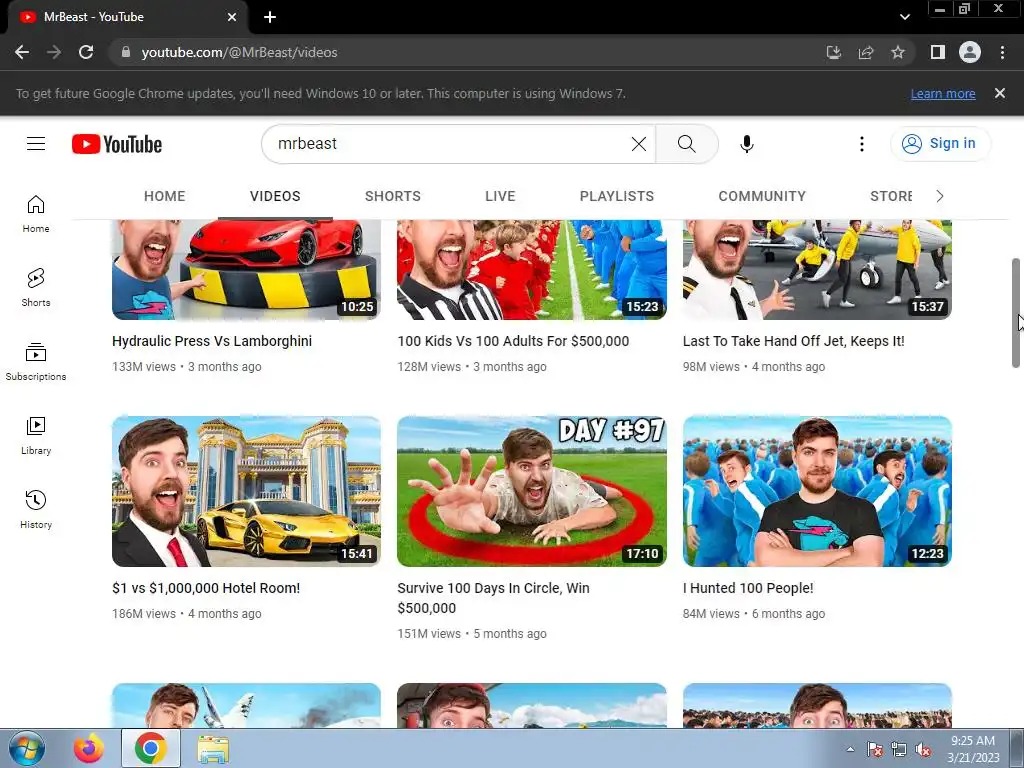Open 100 Kids Vs 100 Adults title

tap(513, 341)
